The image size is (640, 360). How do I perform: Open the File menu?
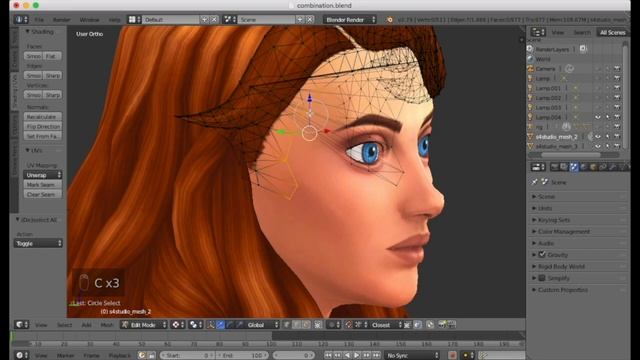point(39,19)
